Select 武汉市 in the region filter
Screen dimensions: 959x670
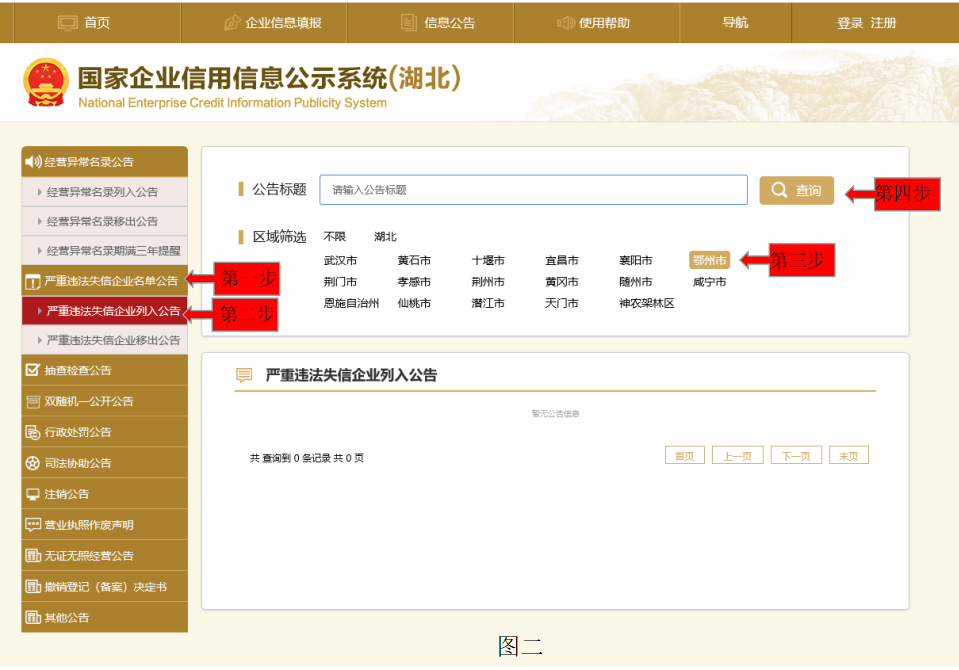[x=340, y=260]
